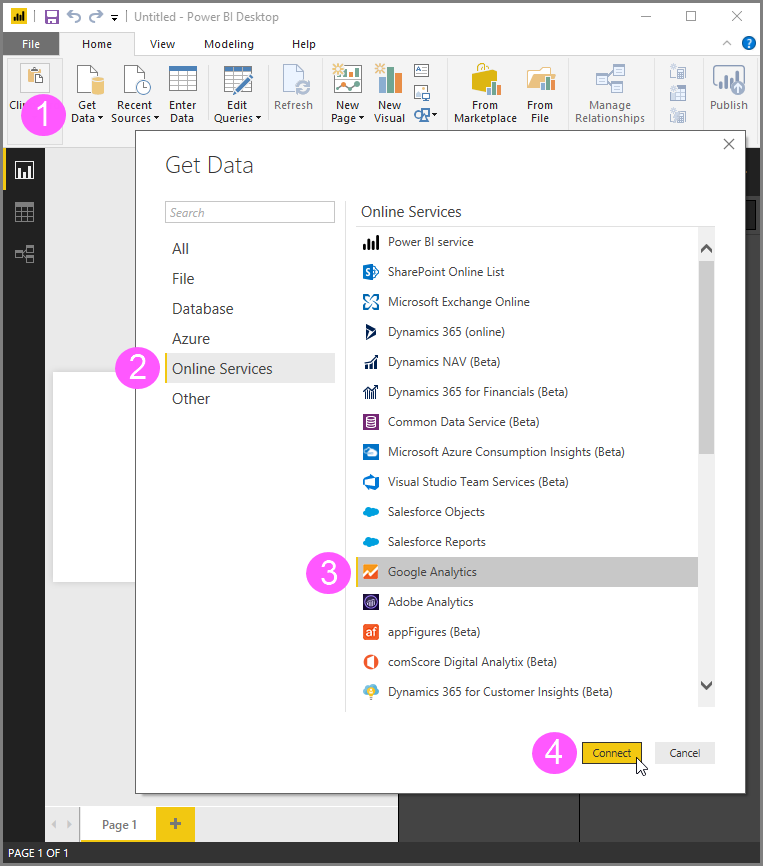Select Salesforce Reports connector

click(x=527, y=542)
